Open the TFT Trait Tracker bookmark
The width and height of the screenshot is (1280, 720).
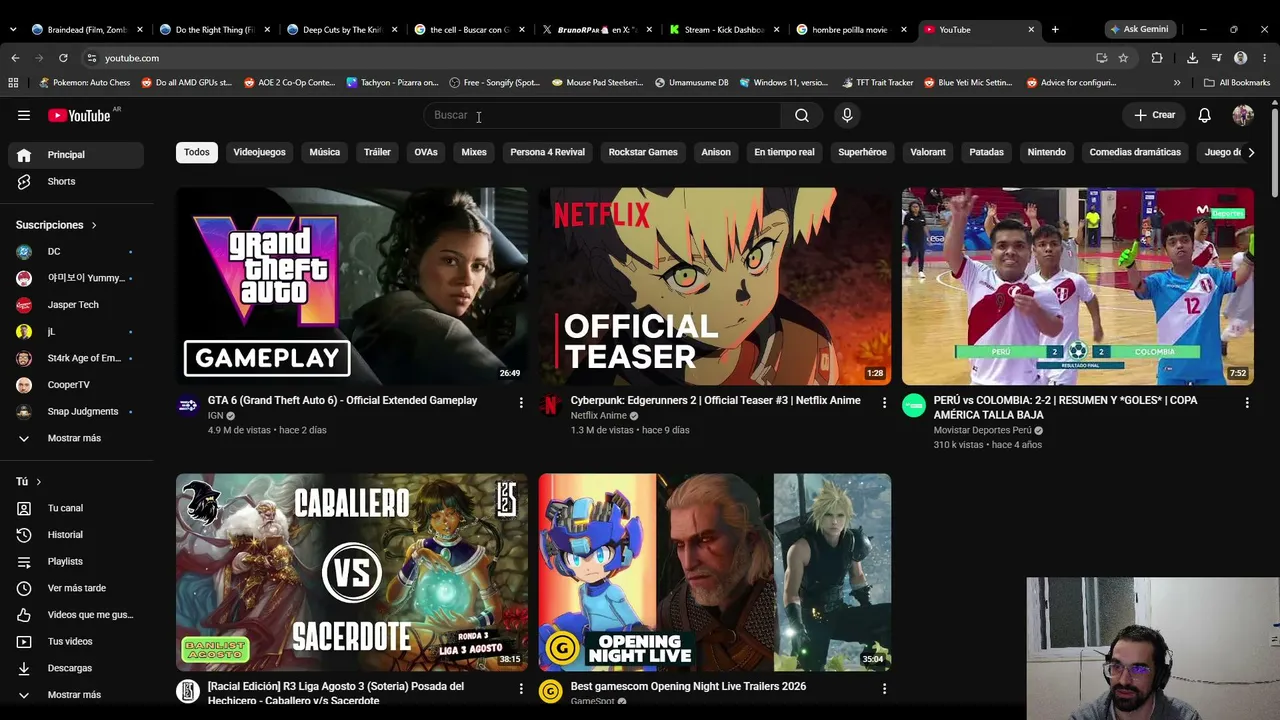pos(878,83)
